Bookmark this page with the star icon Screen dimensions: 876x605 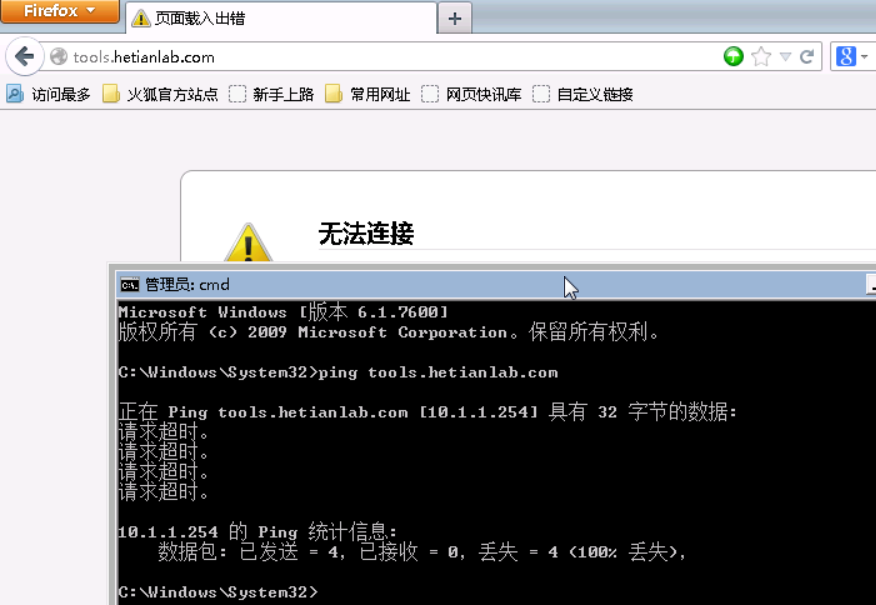click(x=761, y=56)
